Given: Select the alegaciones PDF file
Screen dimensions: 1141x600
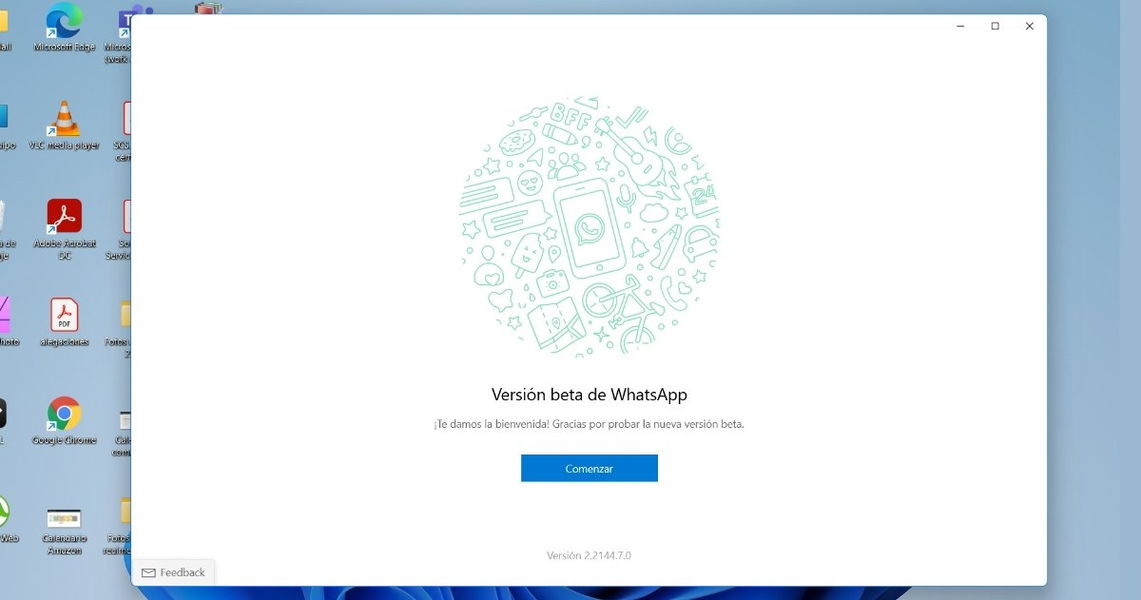Looking at the screenshot, I should coord(64,316).
